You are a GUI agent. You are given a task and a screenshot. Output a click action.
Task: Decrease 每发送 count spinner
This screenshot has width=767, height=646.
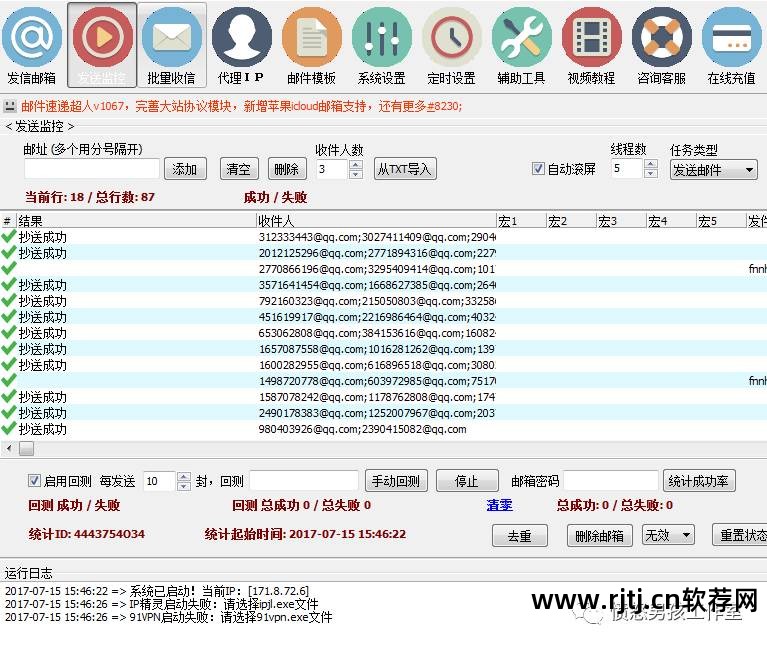[183, 486]
